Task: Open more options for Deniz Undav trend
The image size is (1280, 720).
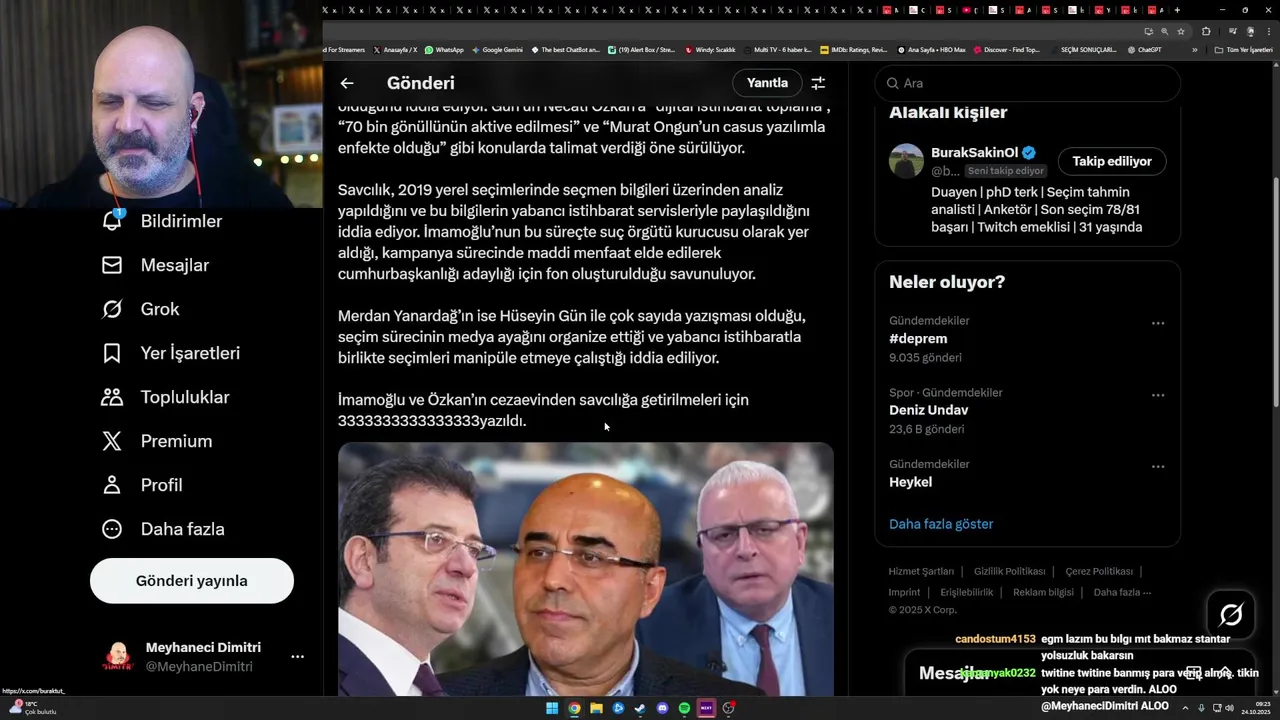Action: 1158,395
